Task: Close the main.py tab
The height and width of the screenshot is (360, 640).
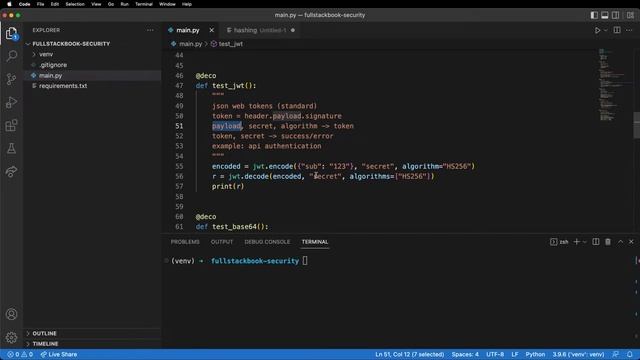Action: [x=211, y=30]
